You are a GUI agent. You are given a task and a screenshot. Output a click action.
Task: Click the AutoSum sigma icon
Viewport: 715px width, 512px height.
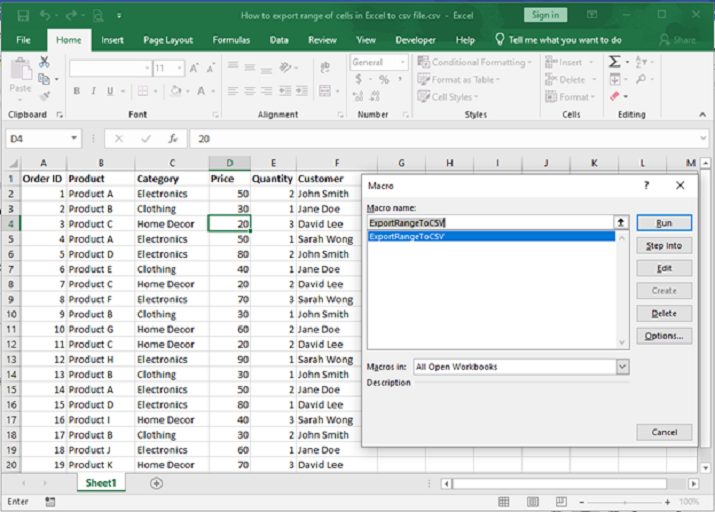tap(614, 62)
